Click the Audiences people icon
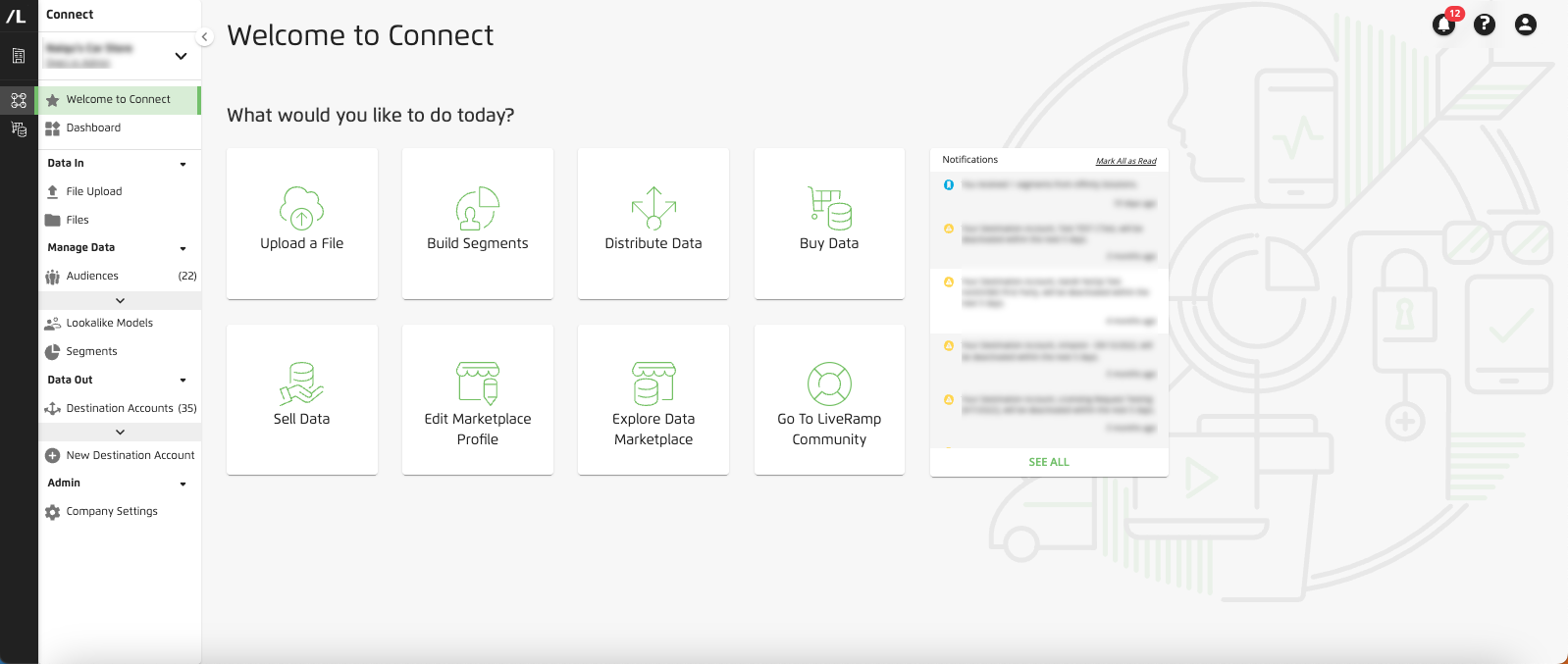The height and width of the screenshot is (664, 1568). [53, 277]
